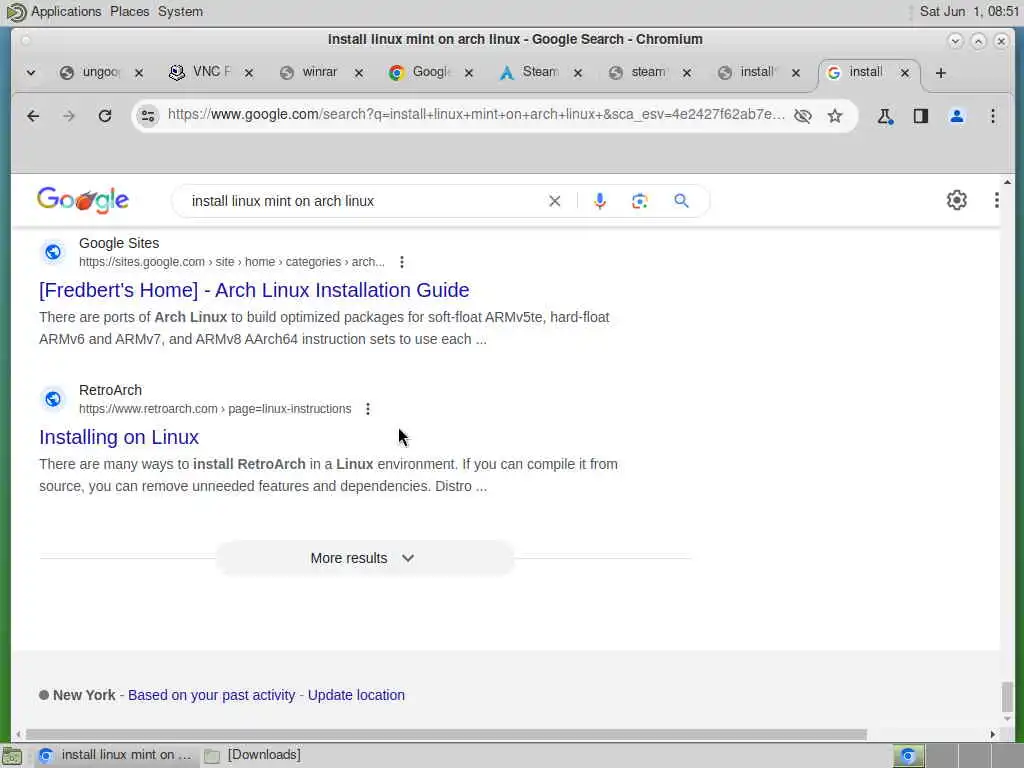
Task: Click the sites.google.com result URL
Action: tap(232, 262)
